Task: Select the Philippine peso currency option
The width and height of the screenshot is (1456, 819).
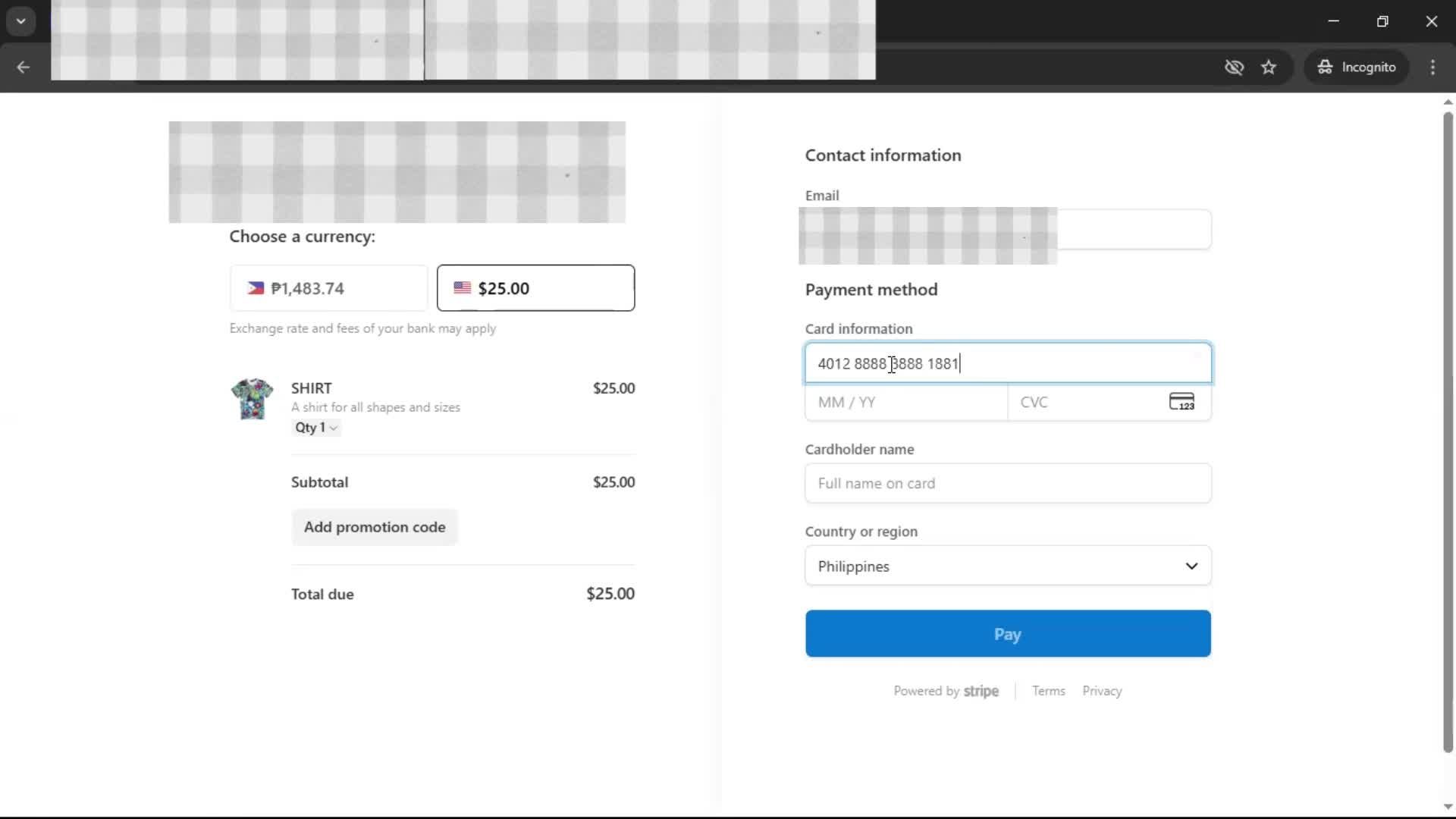Action: tap(328, 288)
